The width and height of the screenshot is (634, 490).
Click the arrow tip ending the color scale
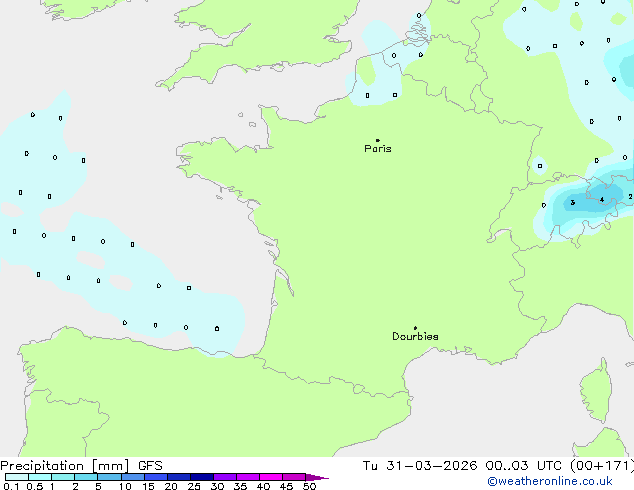[x=325, y=478]
